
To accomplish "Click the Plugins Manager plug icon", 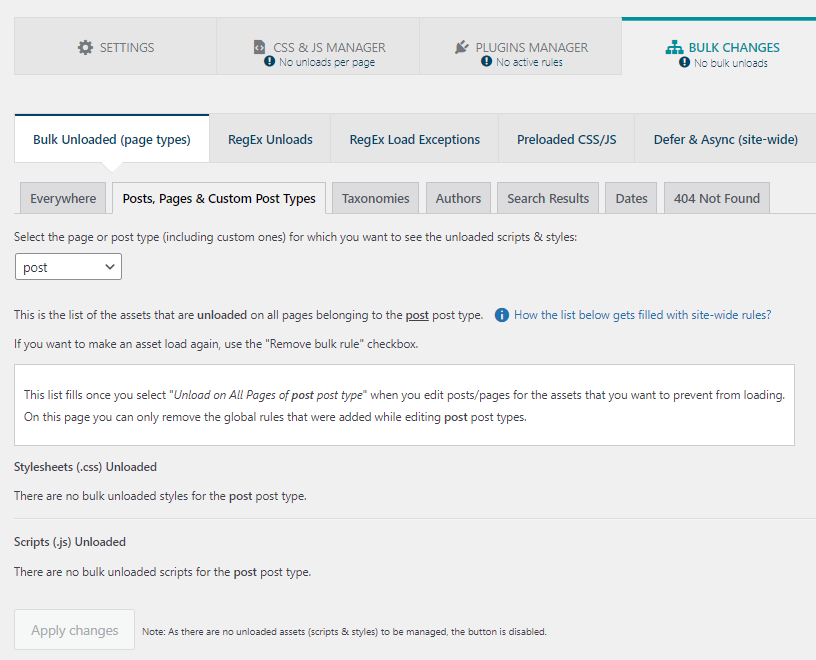I will point(461,47).
